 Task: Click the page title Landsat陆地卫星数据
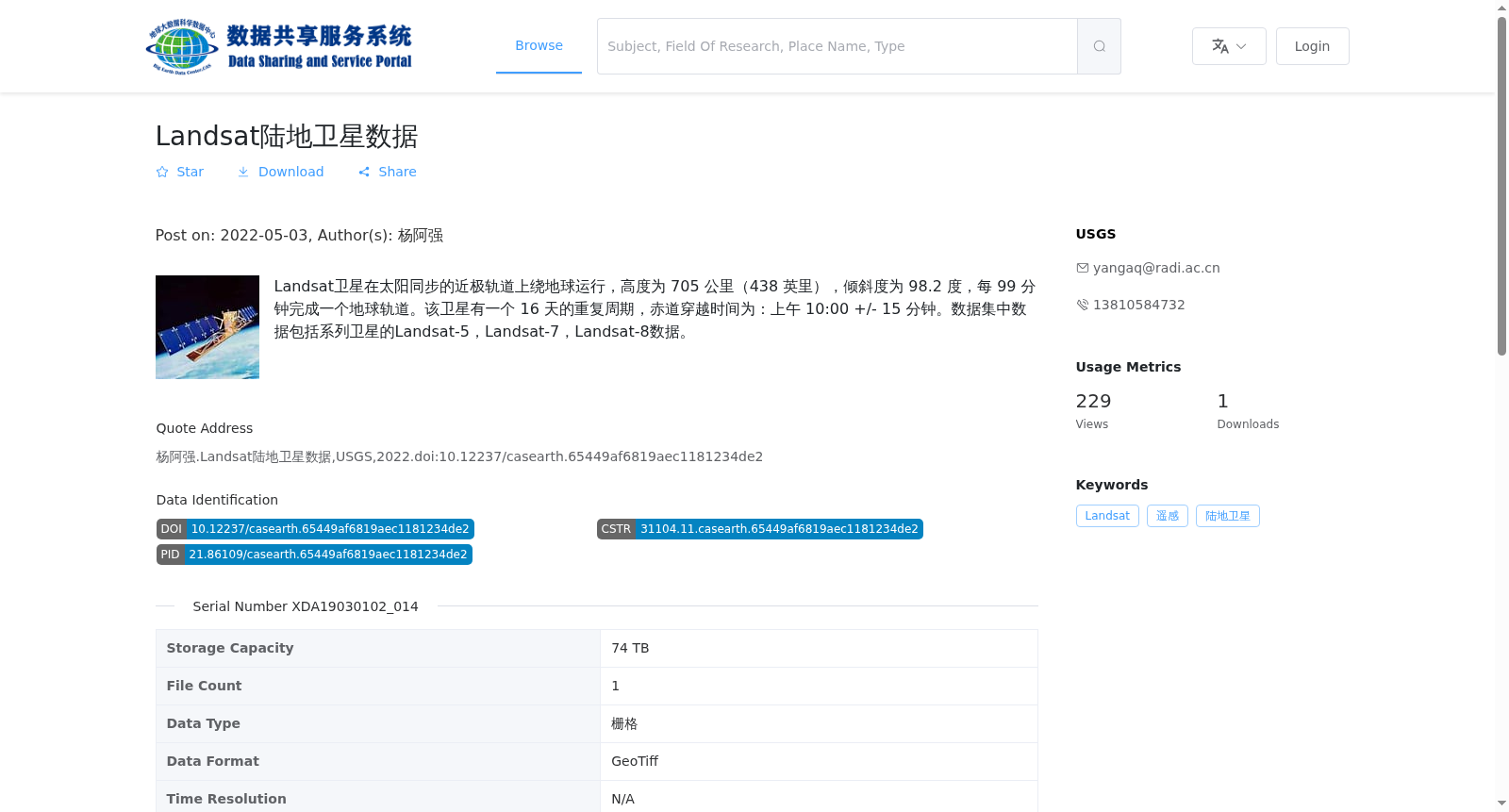coord(287,136)
